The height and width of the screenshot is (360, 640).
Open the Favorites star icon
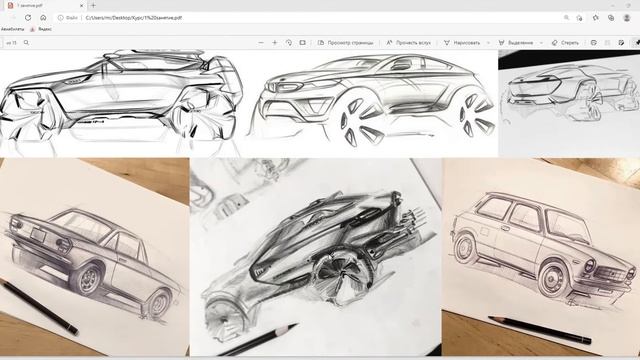[x=596, y=18]
